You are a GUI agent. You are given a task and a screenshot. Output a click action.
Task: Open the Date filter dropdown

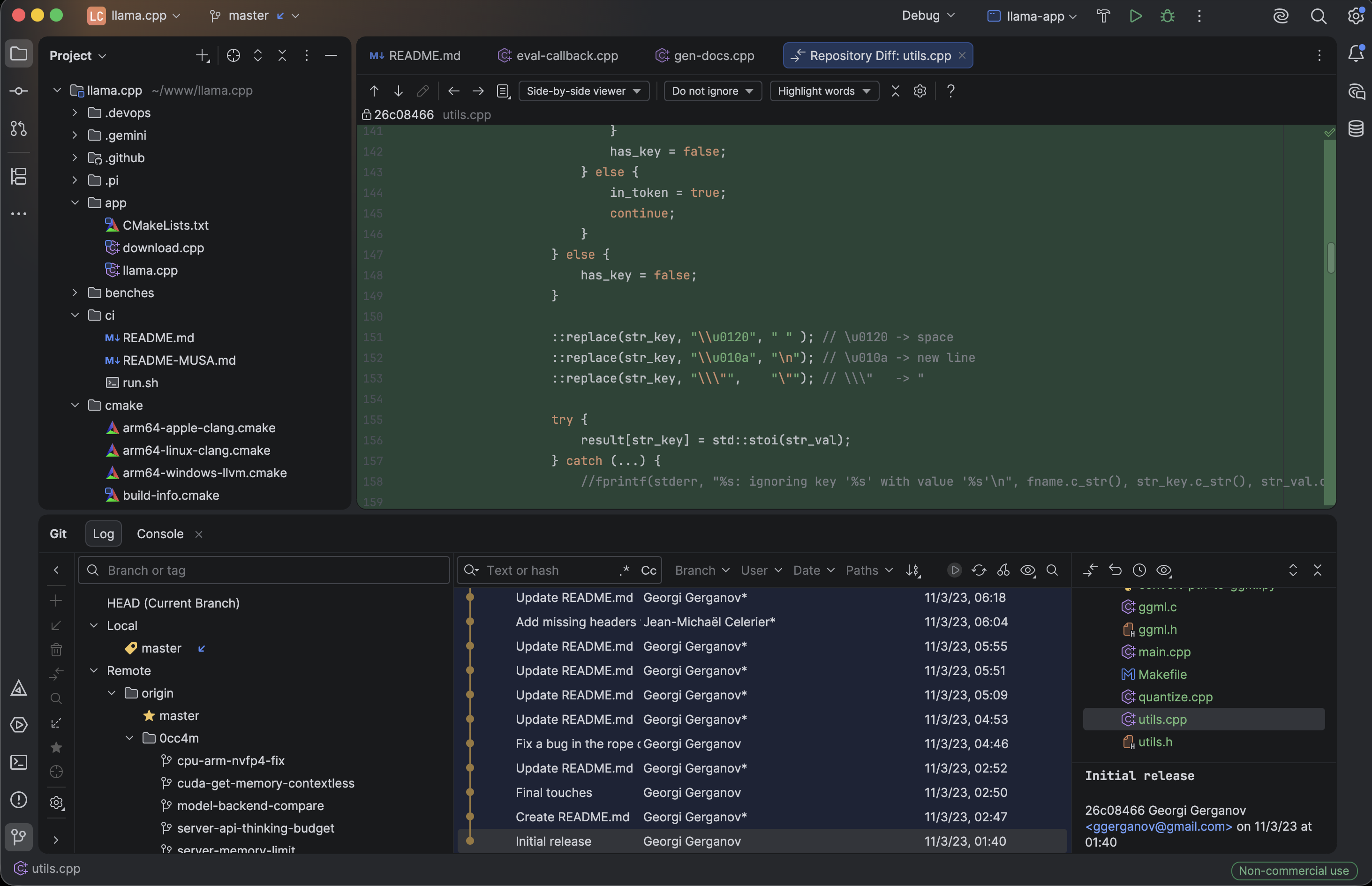pyautogui.click(x=813, y=570)
